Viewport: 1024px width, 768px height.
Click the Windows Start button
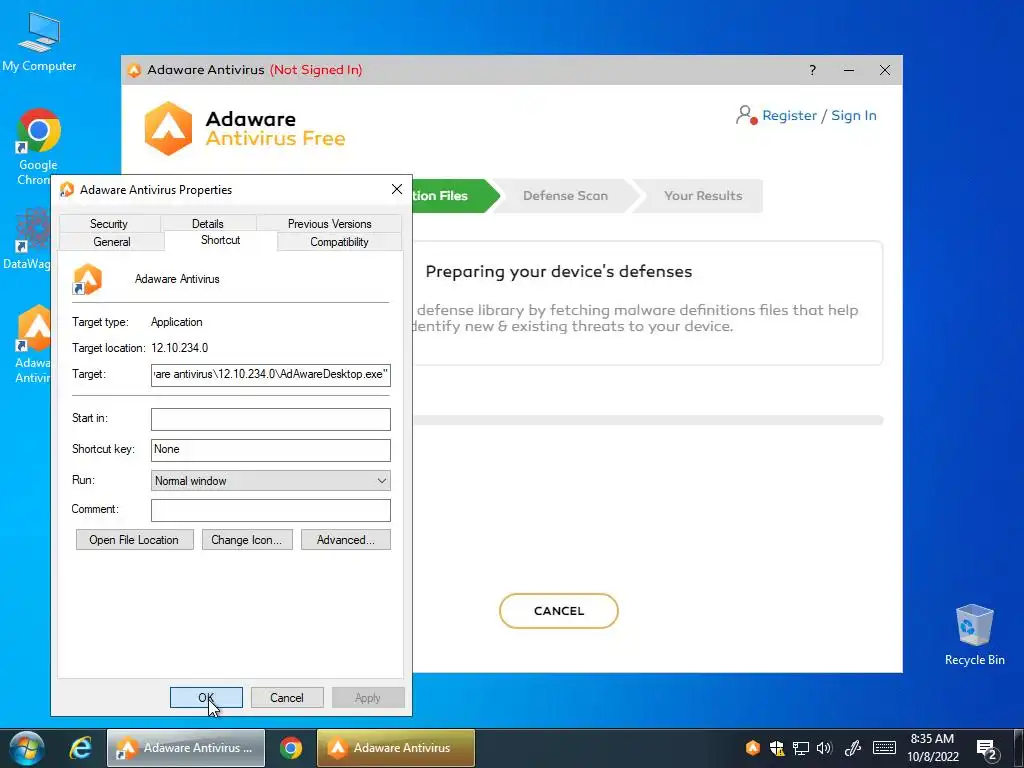pyautogui.click(x=26, y=748)
